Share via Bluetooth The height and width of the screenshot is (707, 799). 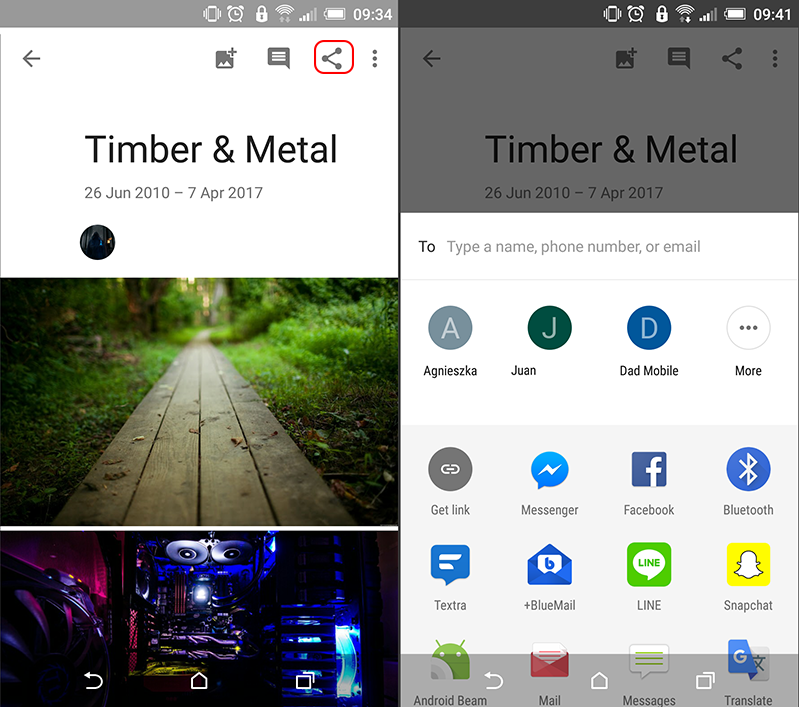coord(748,482)
